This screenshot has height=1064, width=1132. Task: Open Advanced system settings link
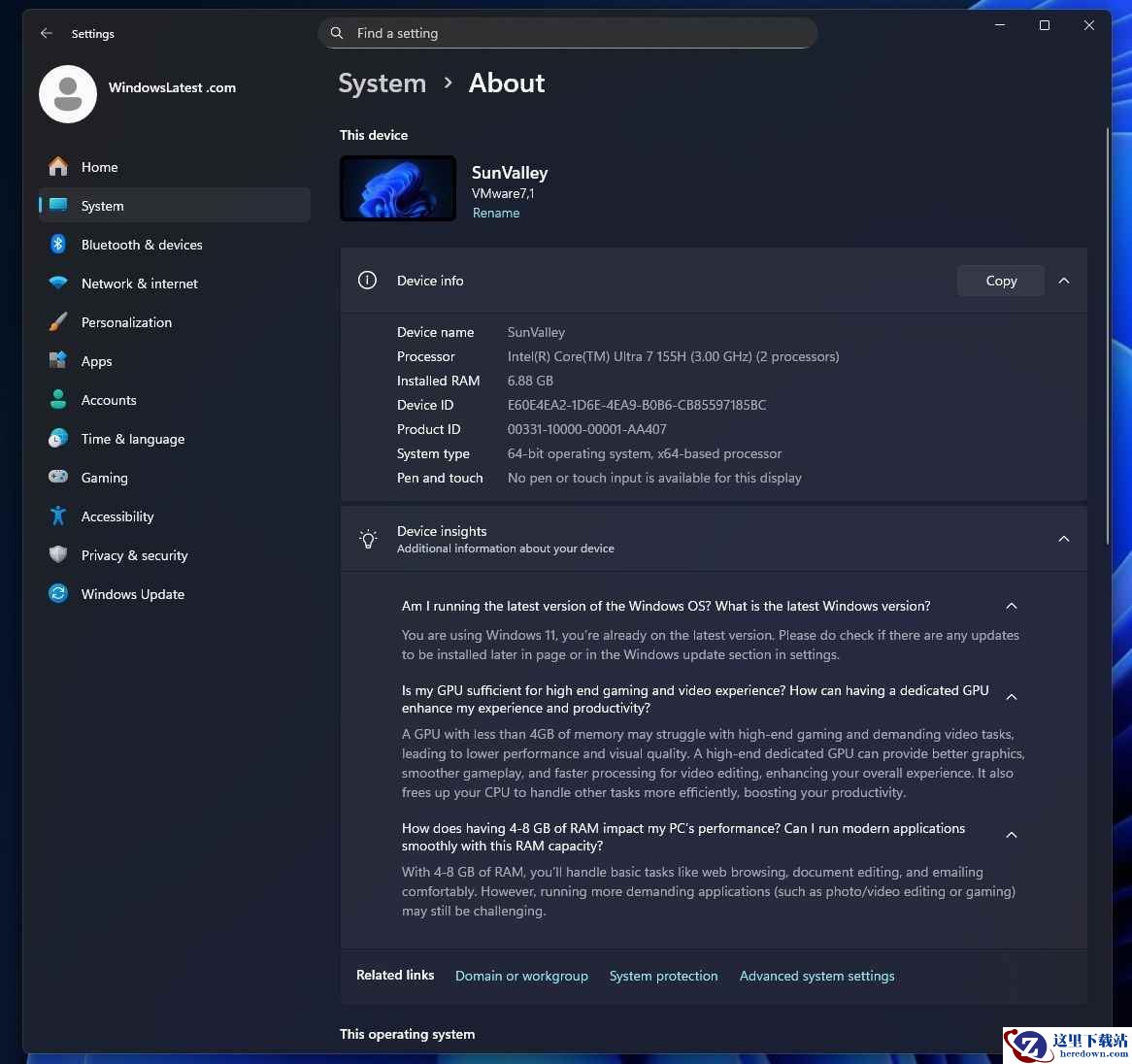[x=816, y=976]
